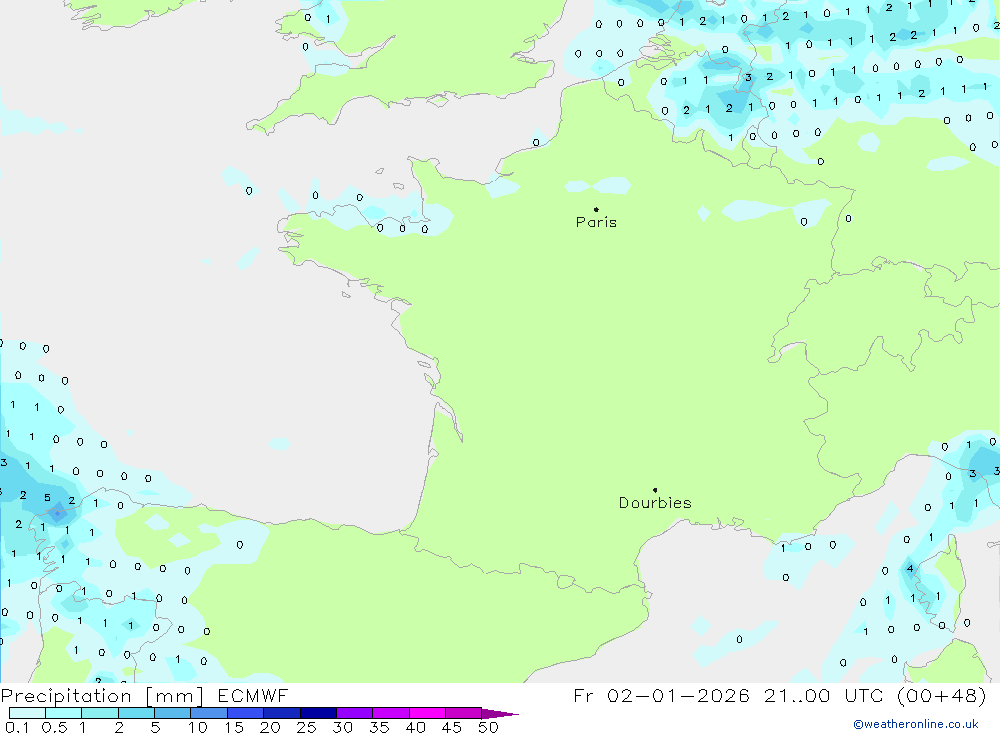
Task: Click the Paris city label
Action: click(596, 222)
